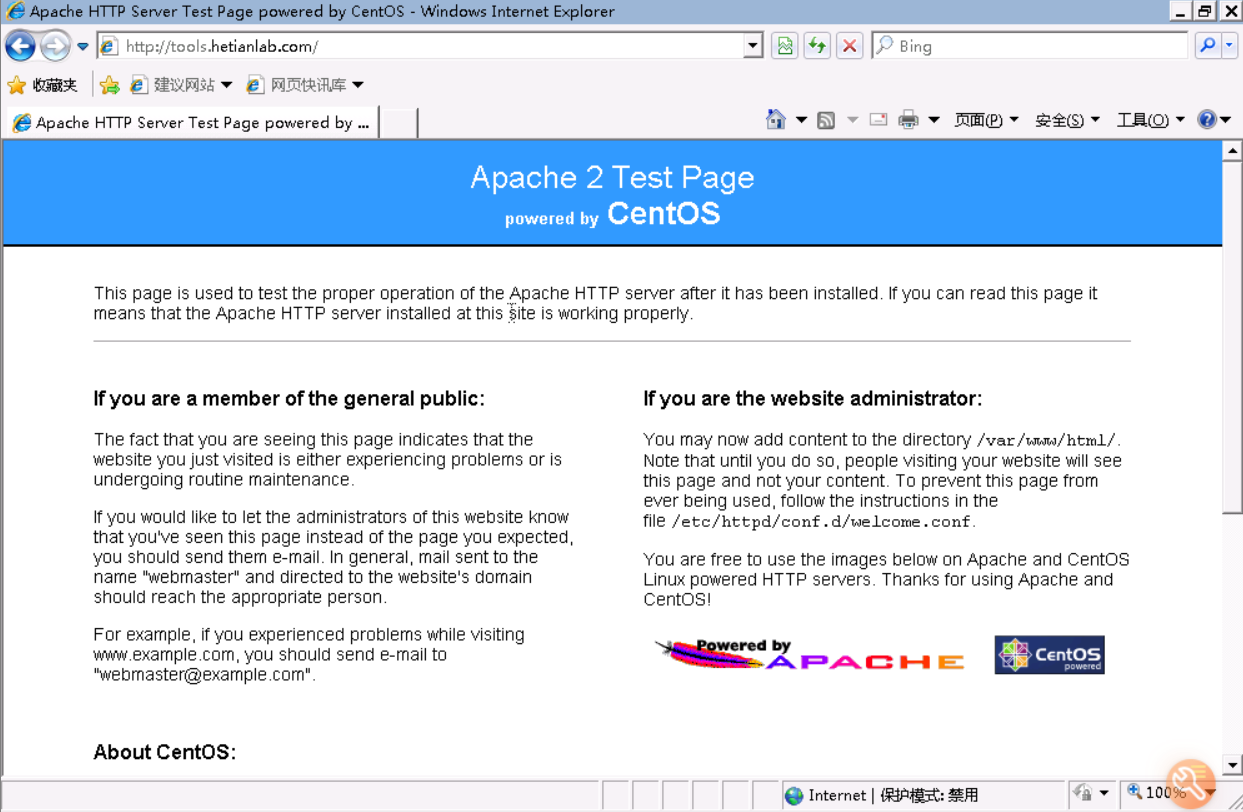The height and width of the screenshot is (812, 1243).
Task: Open a new blank tab
Action: pos(398,123)
